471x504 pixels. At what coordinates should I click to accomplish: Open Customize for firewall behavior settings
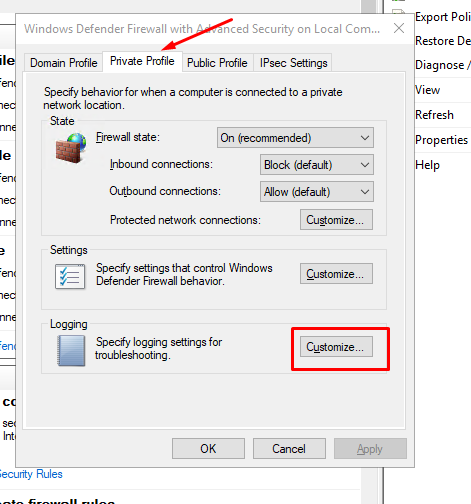[x=336, y=274]
